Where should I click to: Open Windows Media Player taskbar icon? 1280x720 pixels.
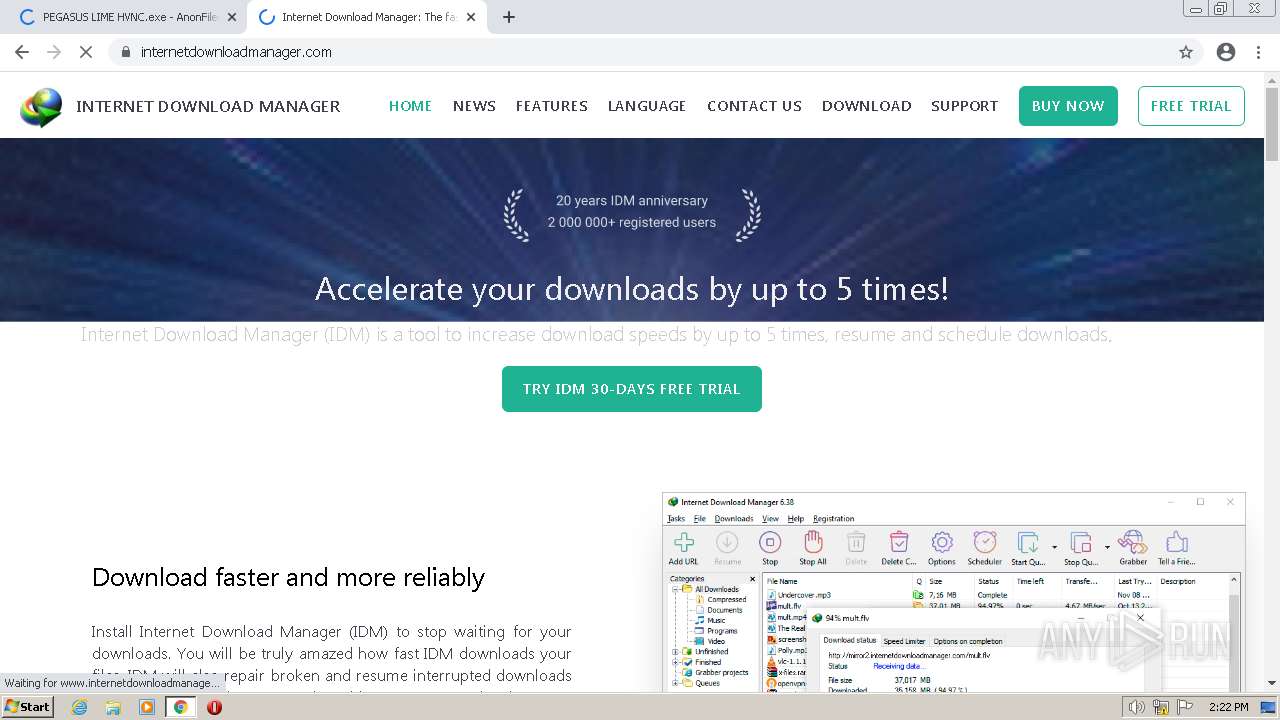coord(147,707)
